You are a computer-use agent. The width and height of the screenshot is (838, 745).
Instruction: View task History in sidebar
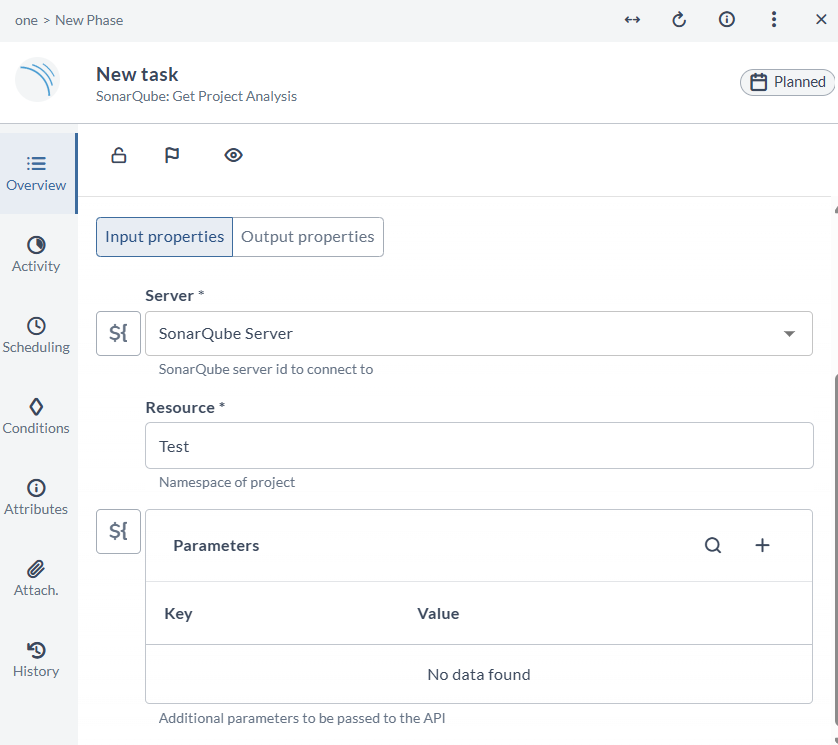click(x=36, y=659)
